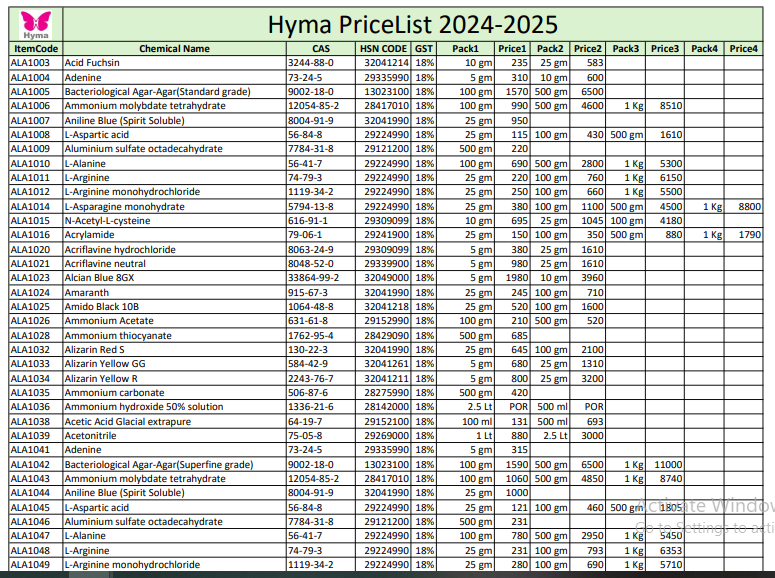Select the Price4 column header
The image size is (775, 578).
[743, 48]
